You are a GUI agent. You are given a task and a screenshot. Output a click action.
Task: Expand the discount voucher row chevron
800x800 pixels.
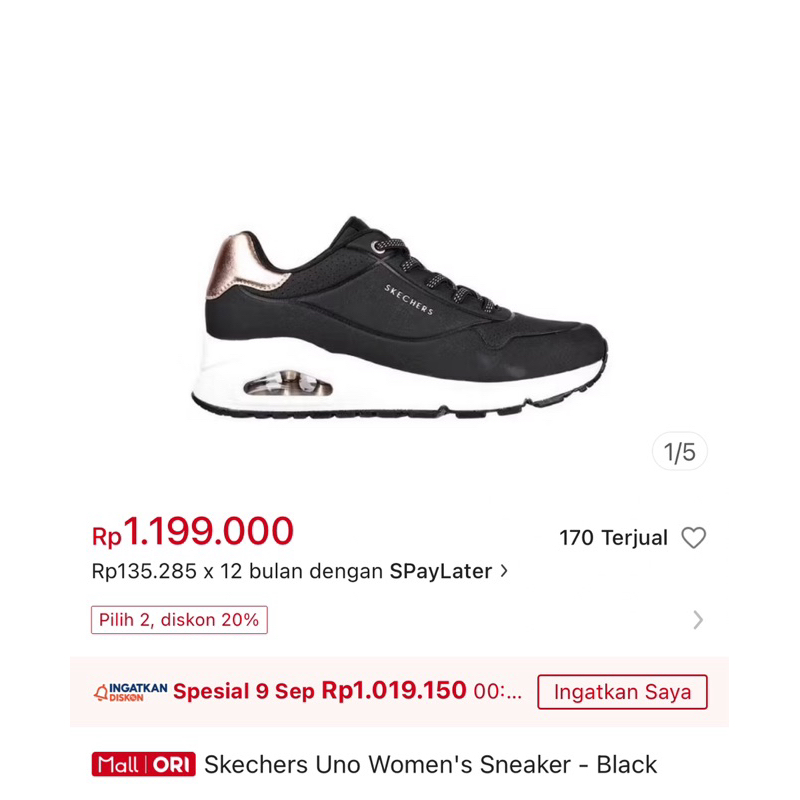pos(698,620)
